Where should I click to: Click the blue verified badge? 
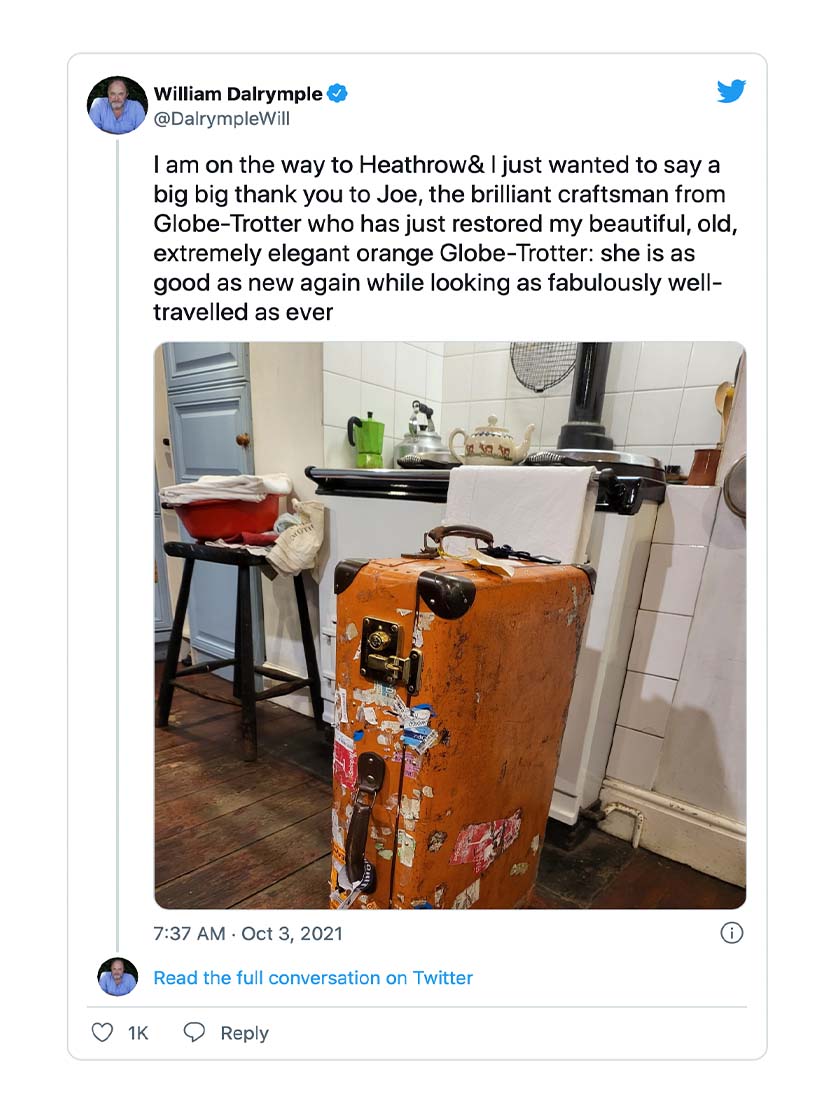(338, 94)
